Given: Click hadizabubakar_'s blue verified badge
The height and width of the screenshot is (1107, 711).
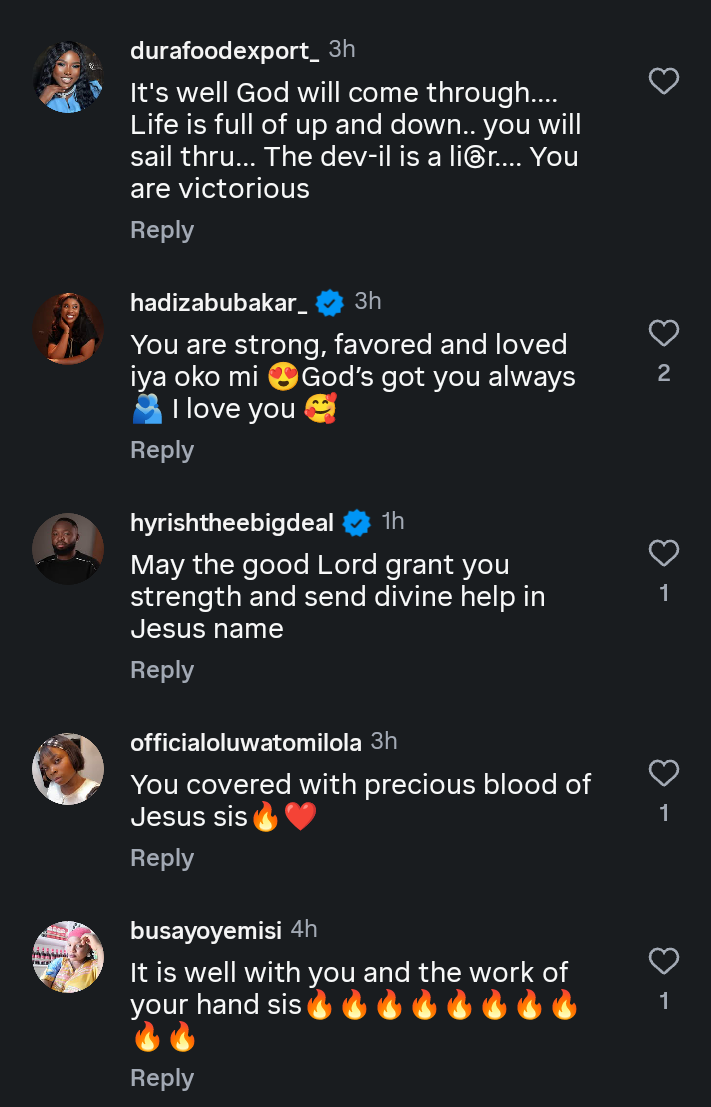Looking at the screenshot, I should coord(330,302).
